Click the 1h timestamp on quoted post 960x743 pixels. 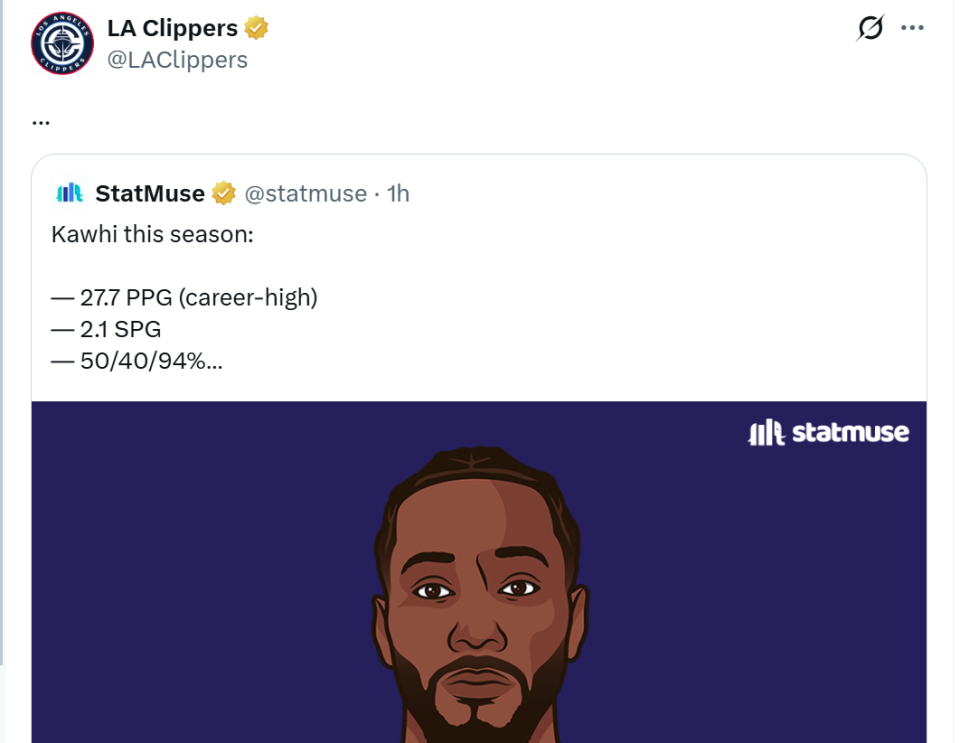398,193
